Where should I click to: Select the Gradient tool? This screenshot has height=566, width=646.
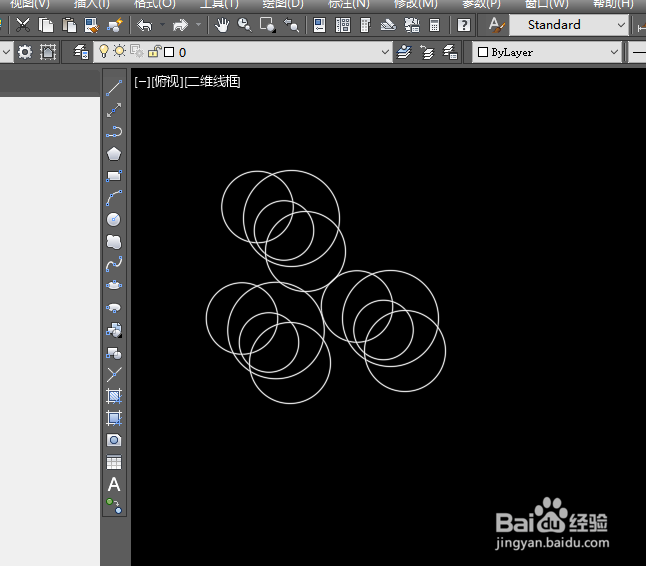point(114,418)
